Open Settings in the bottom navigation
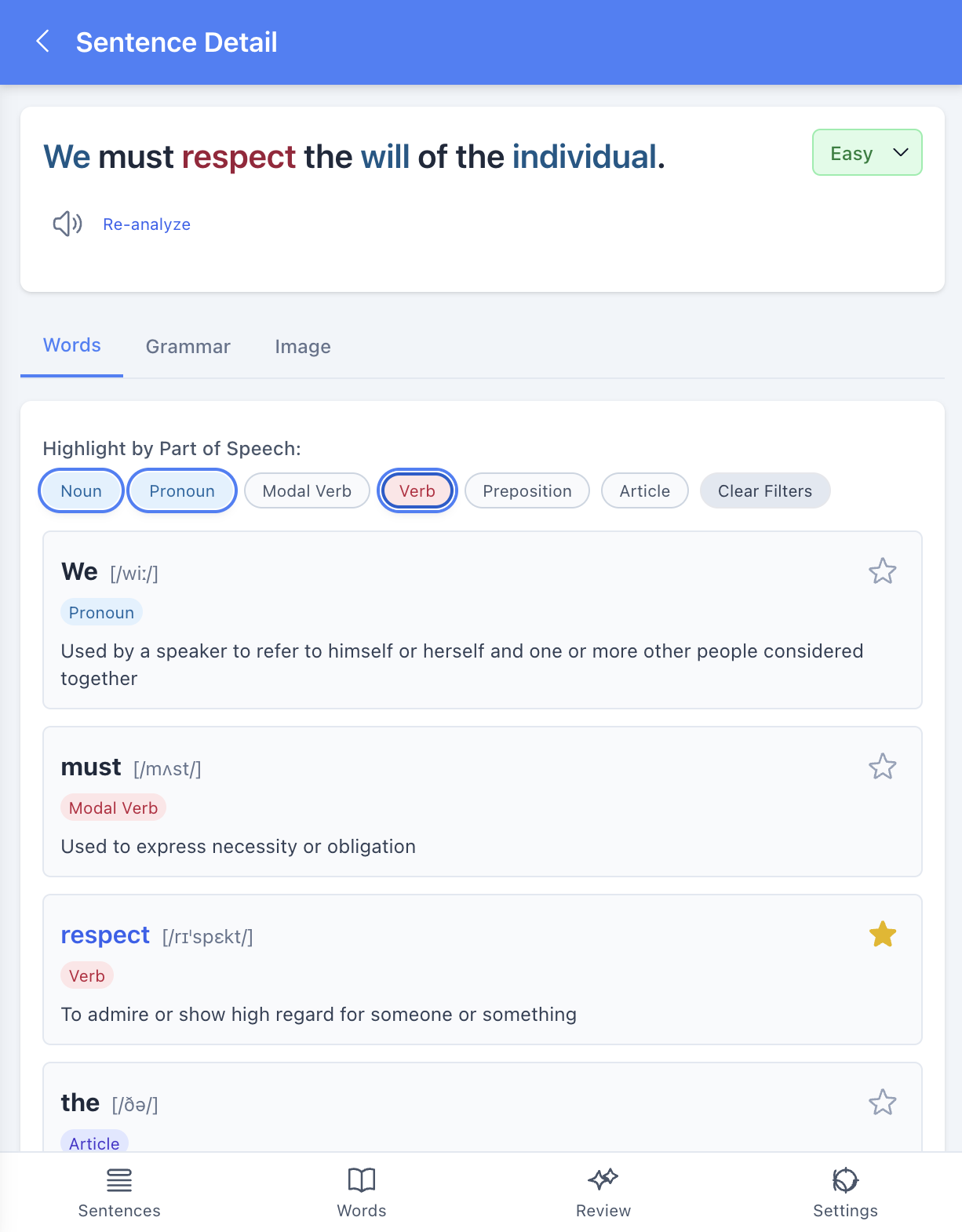962x1232 pixels. click(x=845, y=1192)
